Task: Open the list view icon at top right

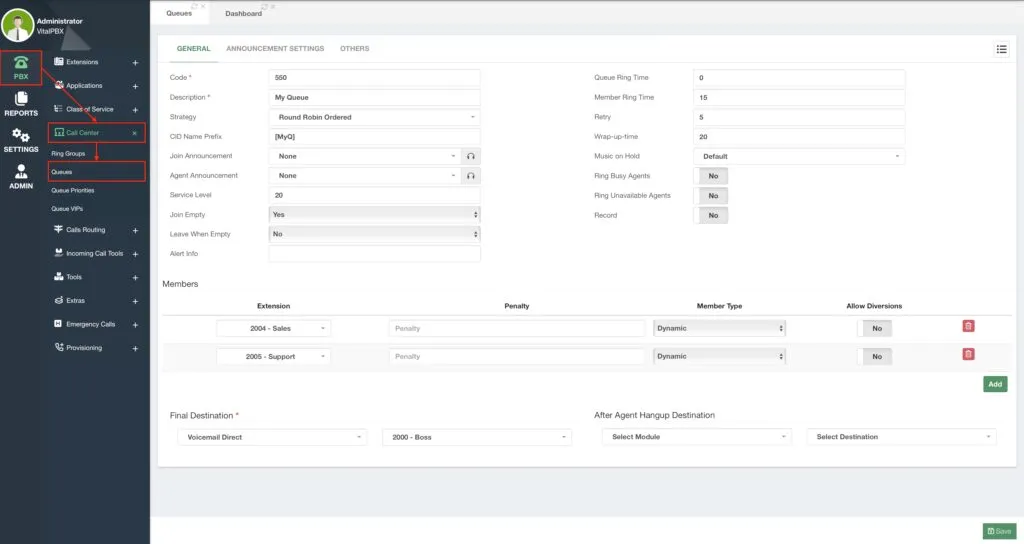Action: coord(1001,49)
